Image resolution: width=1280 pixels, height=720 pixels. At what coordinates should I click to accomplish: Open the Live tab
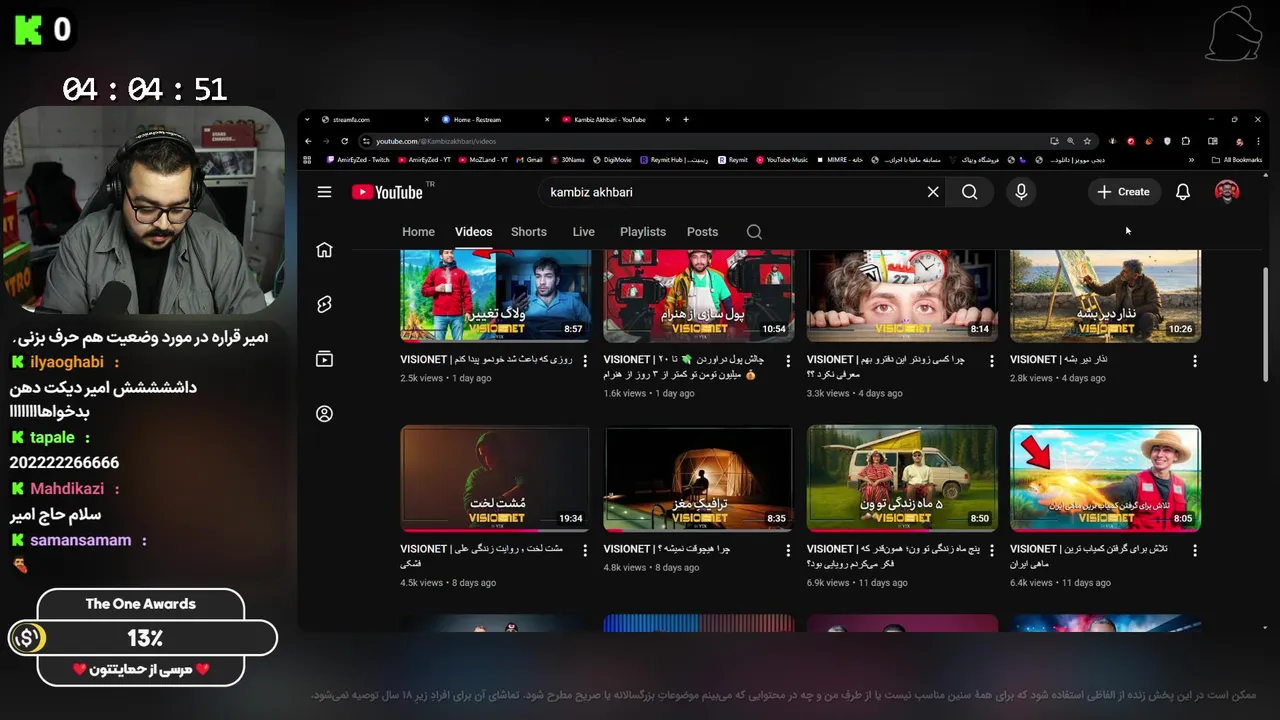[583, 232]
